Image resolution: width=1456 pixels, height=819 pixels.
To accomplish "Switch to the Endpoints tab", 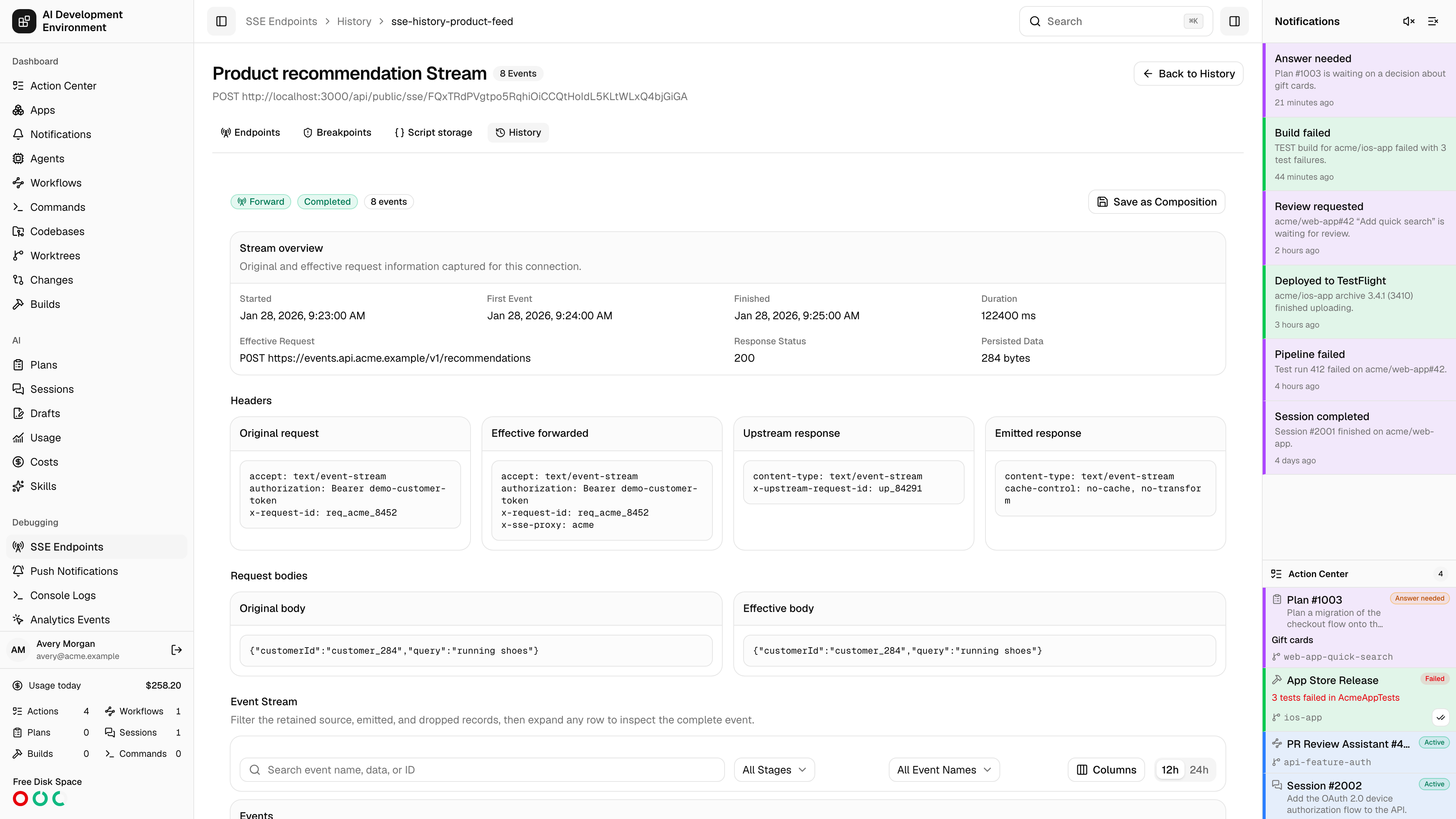I will (x=250, y=133).
